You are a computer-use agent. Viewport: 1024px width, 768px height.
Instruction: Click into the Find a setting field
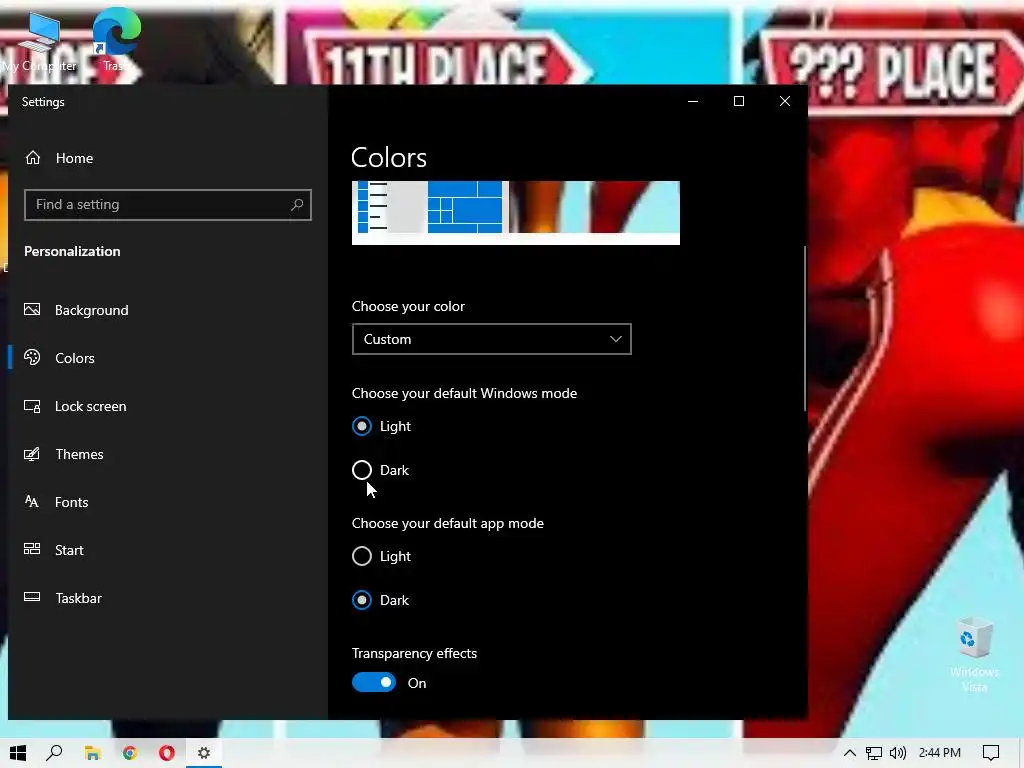pos(168,204)
